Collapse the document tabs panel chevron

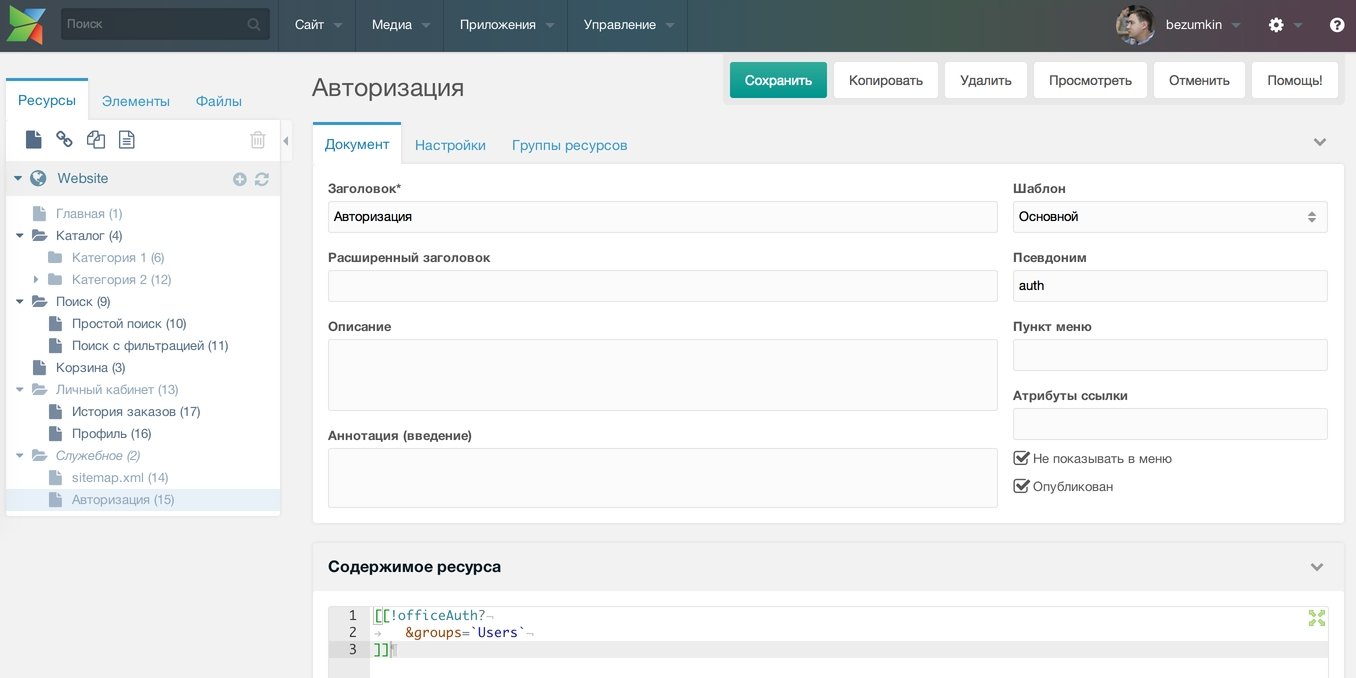[x=1320, y=143]
